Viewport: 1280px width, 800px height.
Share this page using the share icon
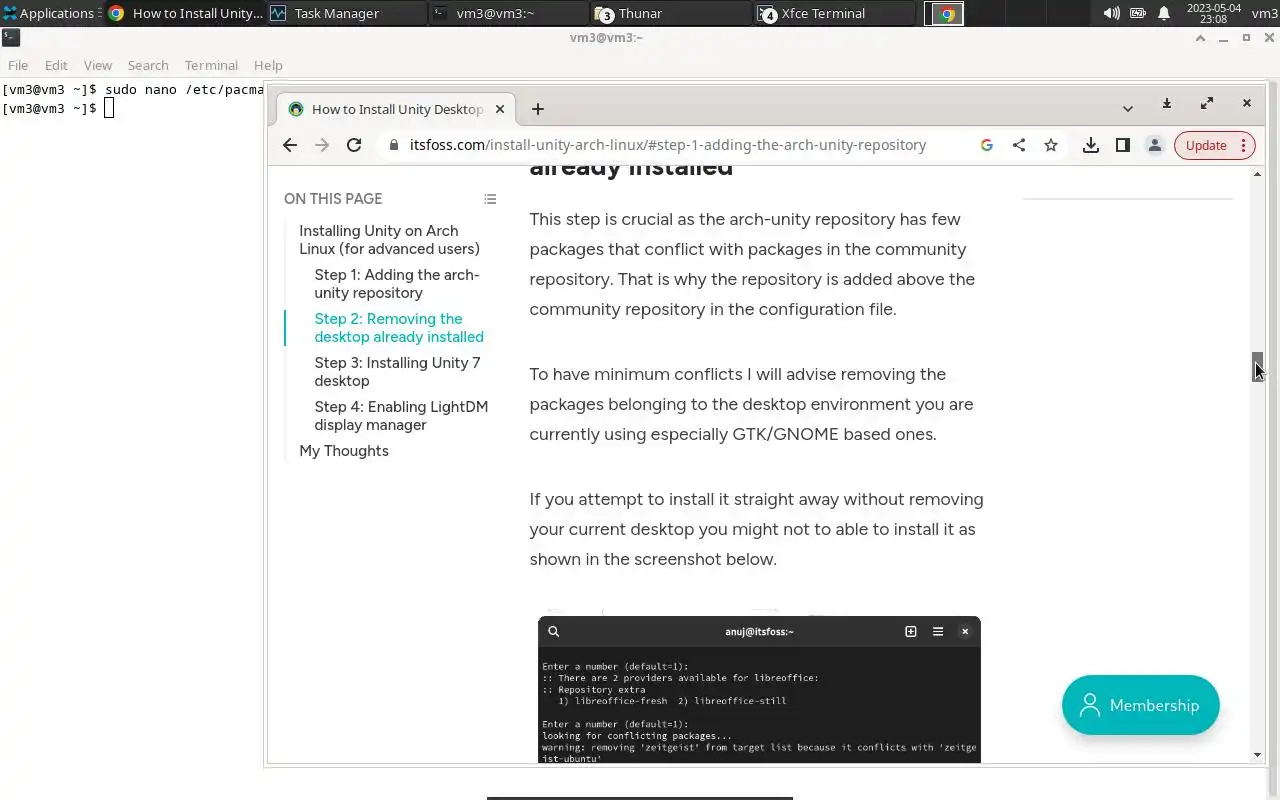pyautogui.click(x=1019, y=145)
